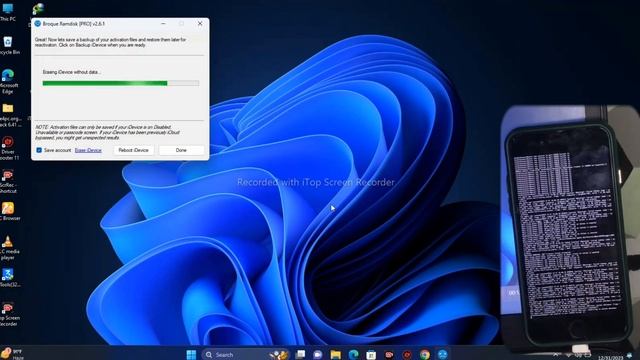Click the Broque Ramdisk taskbar icon
This screenshot has height=360, width=640.
click(x=442, y=354)
